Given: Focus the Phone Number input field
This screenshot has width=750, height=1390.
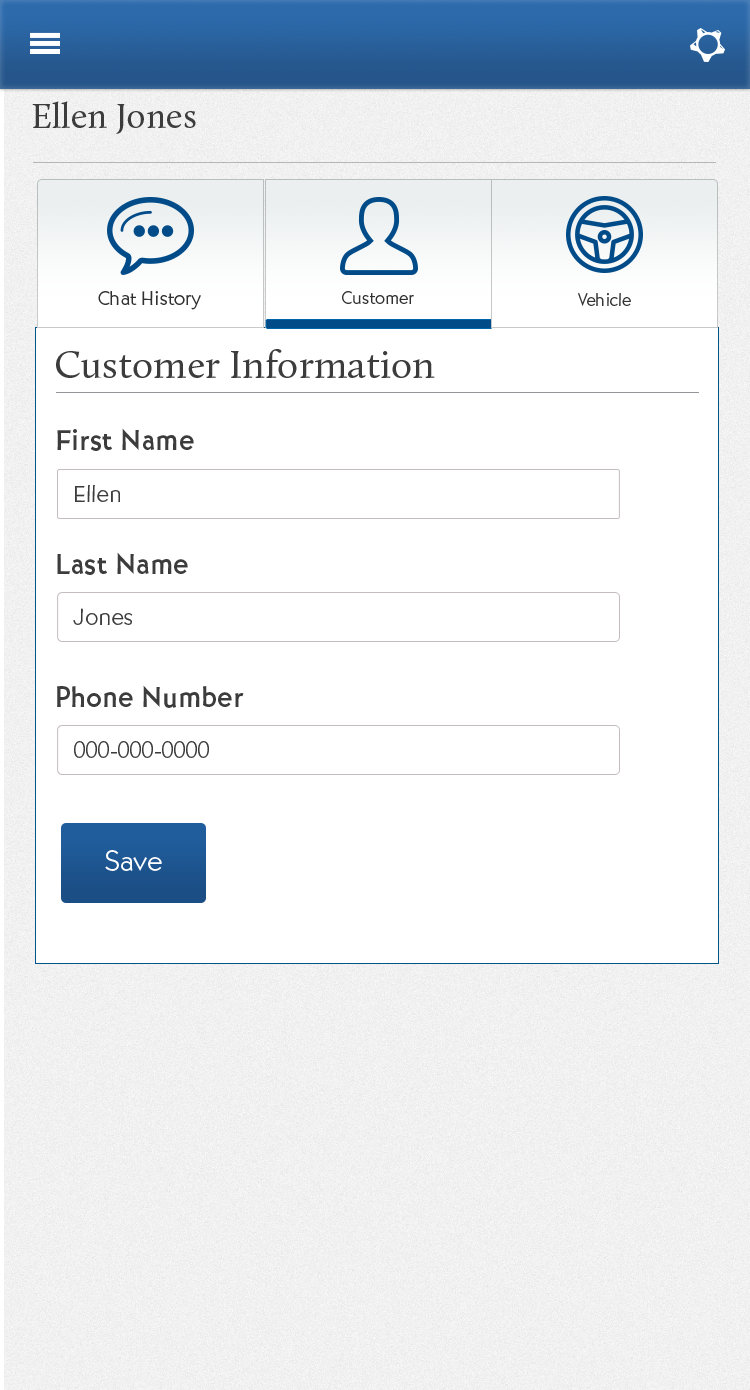Looking at the screenshot, I should [338, 750].
